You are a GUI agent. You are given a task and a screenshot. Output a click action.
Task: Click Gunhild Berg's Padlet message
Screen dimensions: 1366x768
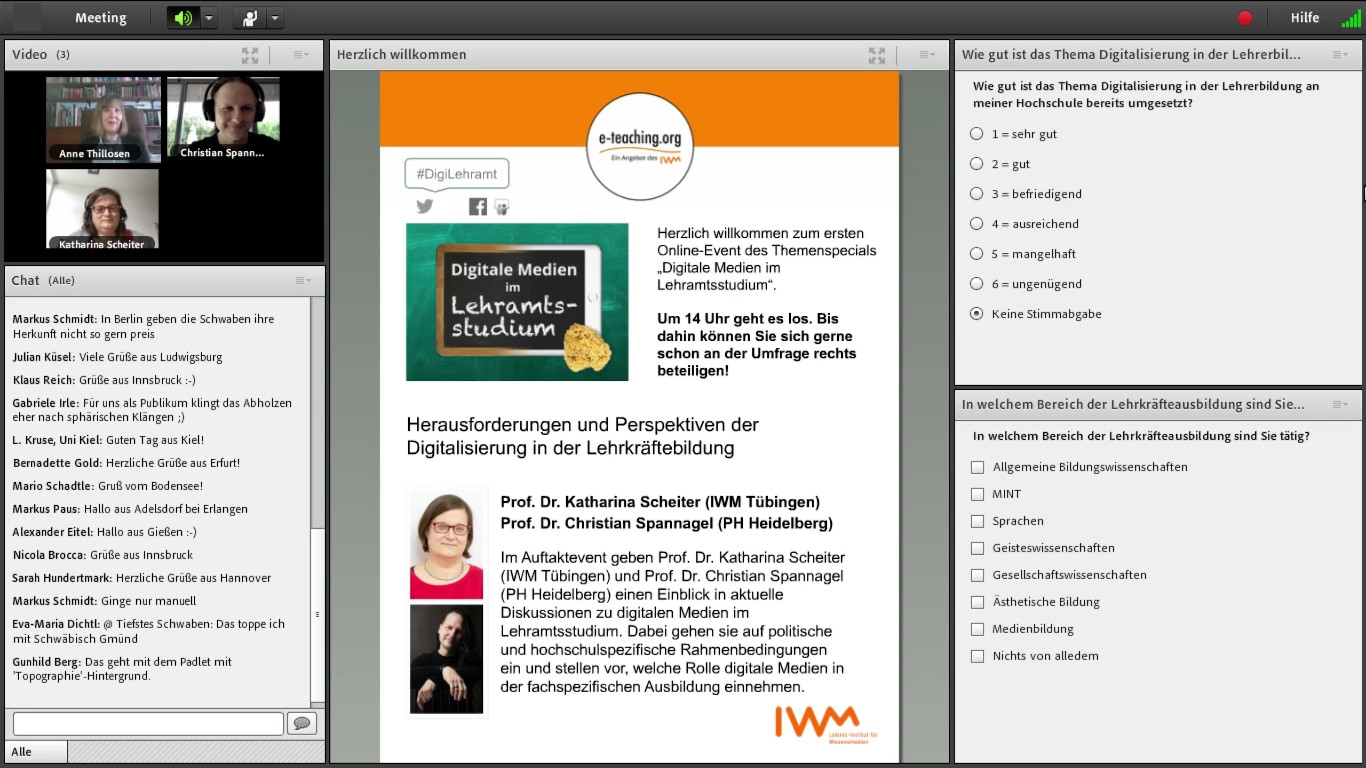click(122, 669)
